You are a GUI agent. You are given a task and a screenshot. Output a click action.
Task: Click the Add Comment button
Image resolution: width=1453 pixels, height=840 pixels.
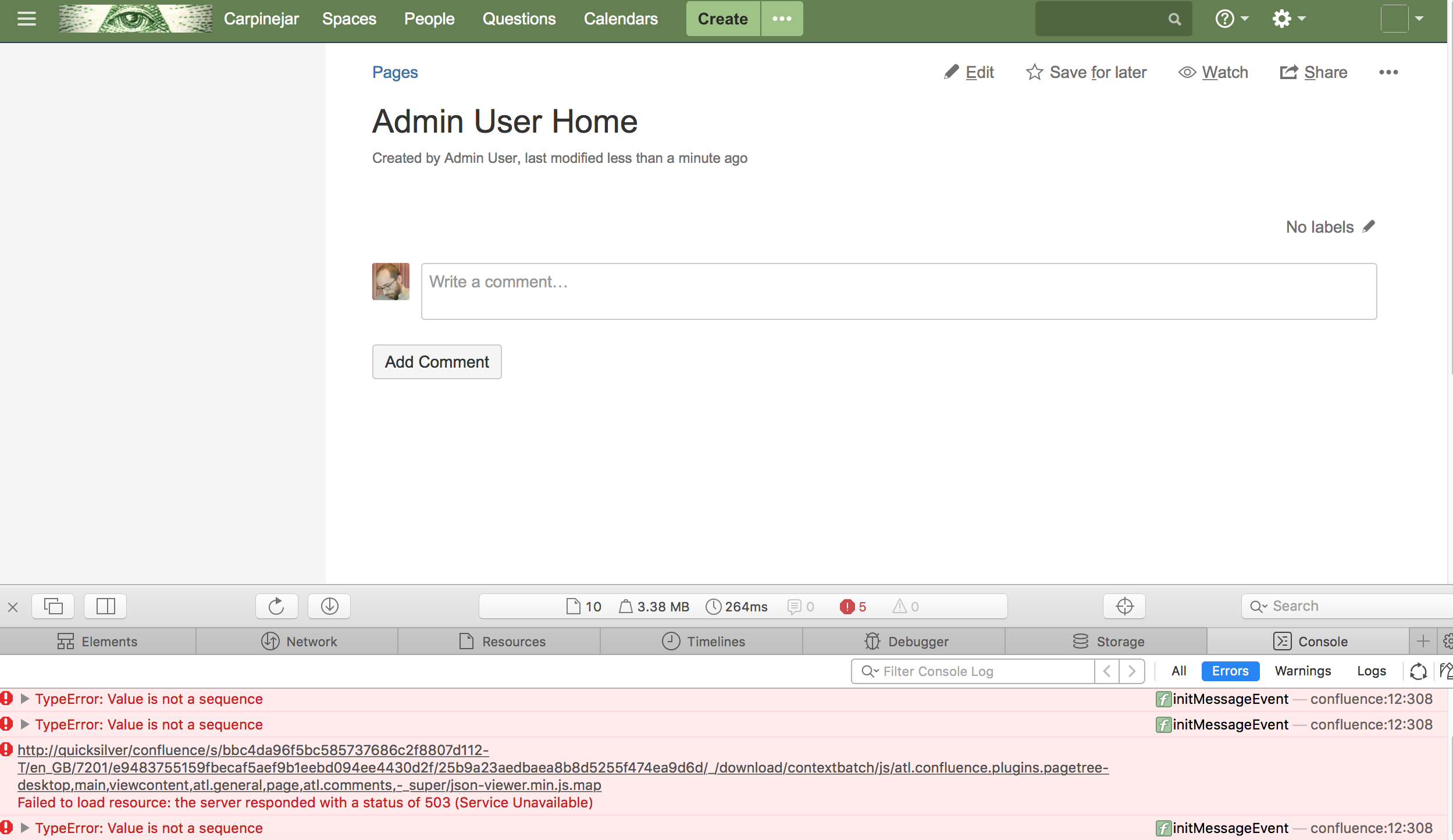tap(437, 362)
